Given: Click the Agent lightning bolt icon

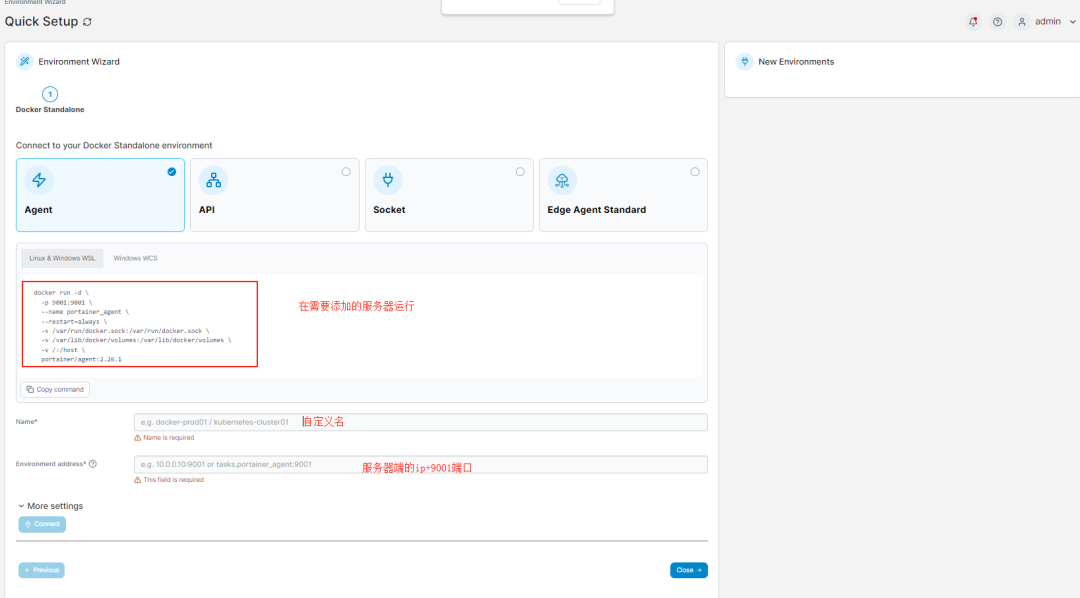Looking at the screenshot, I should pyautogui.click(x=39, y=180).
